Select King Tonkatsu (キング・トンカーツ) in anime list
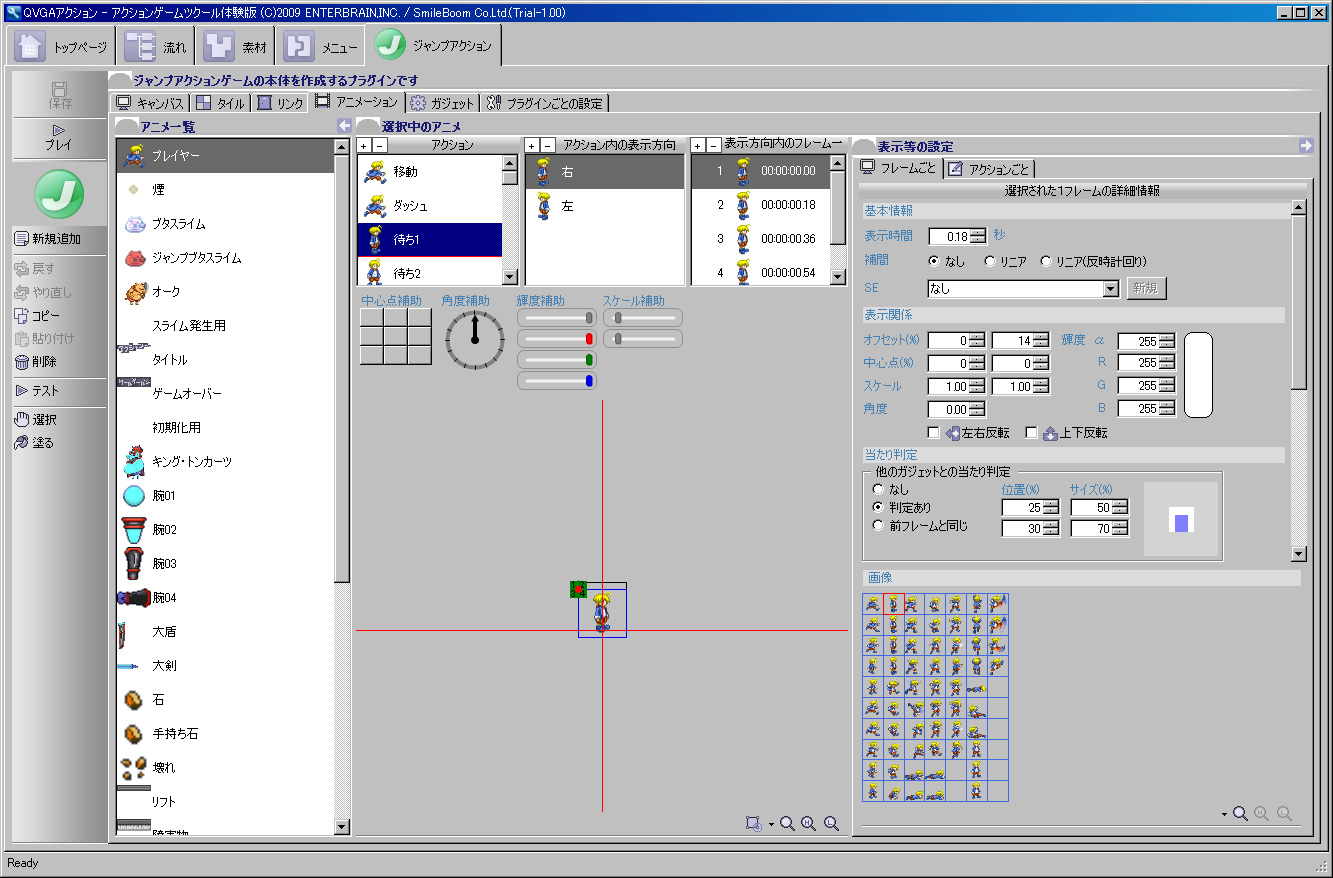Screen dimensions: 1333x878 coord(191,462)
